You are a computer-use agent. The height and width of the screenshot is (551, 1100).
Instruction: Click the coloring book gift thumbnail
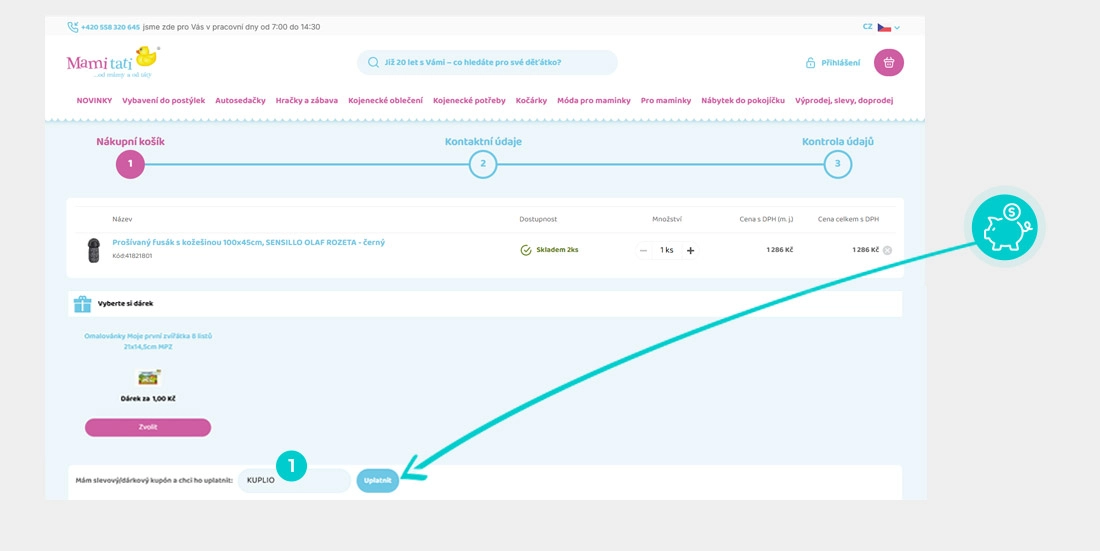click(148, 378)
